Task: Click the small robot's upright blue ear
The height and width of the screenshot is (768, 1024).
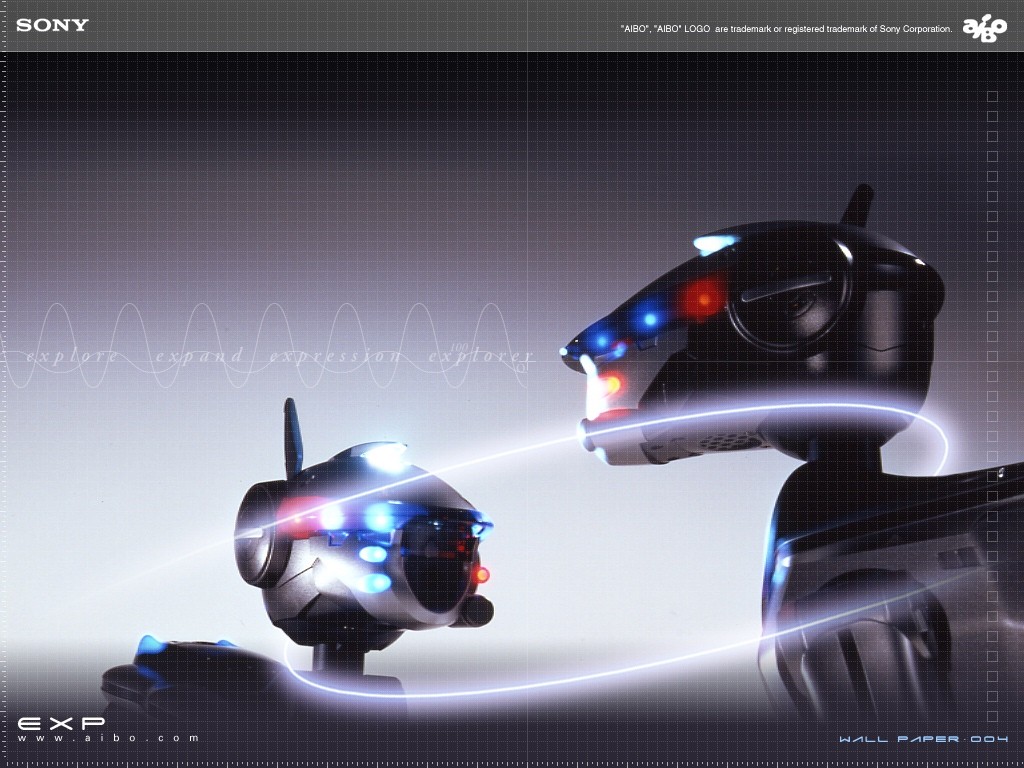Action: coord(293,438)
